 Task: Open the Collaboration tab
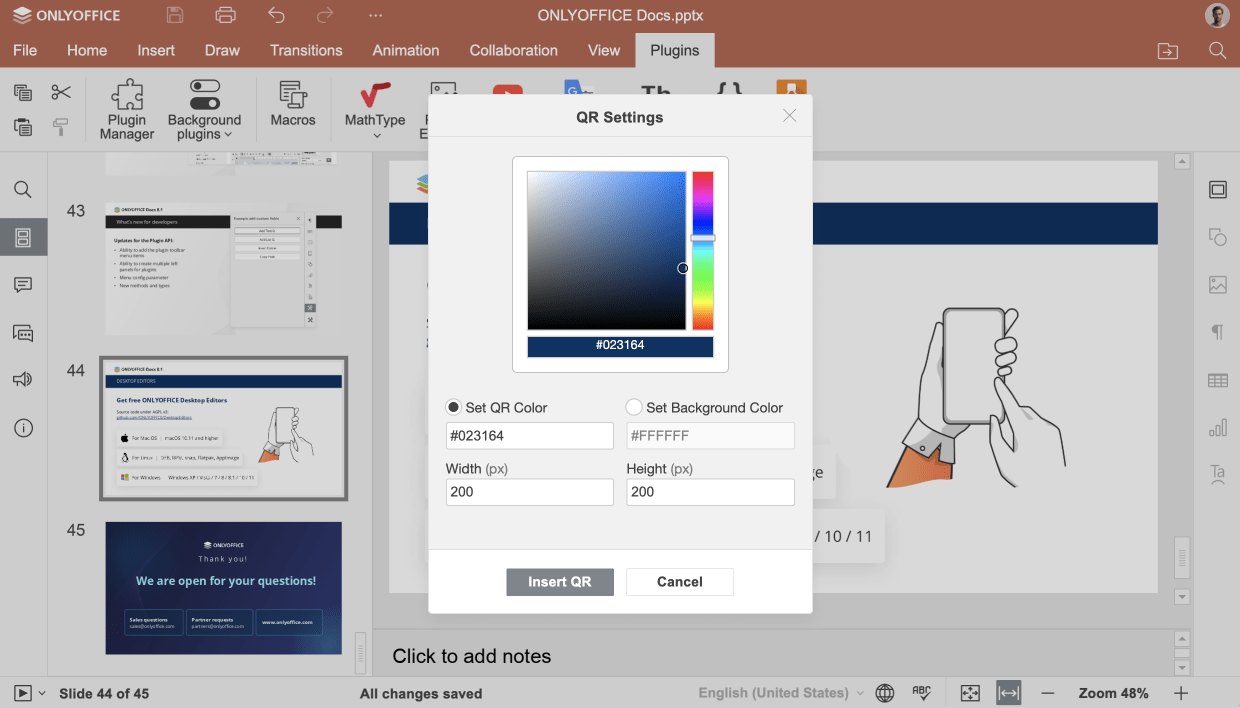tap(513, 50)
